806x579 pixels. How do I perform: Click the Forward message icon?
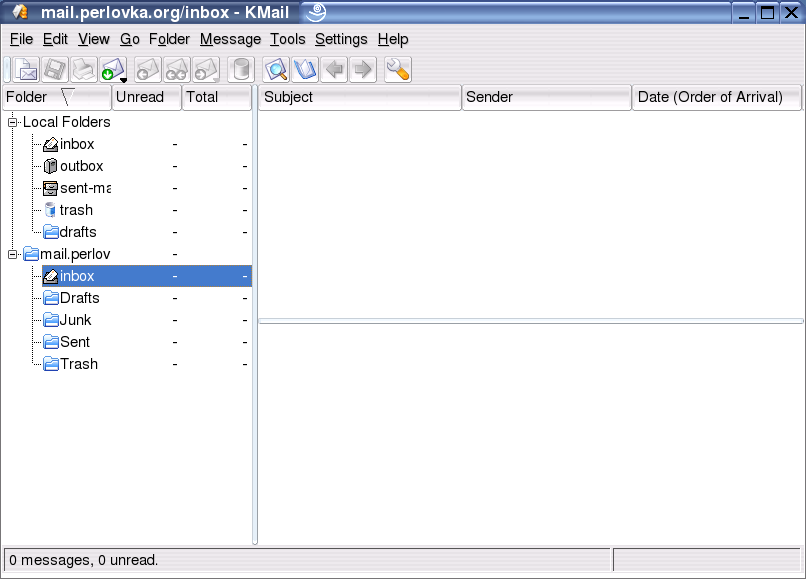pyautogui.click(x=207, y=69)
